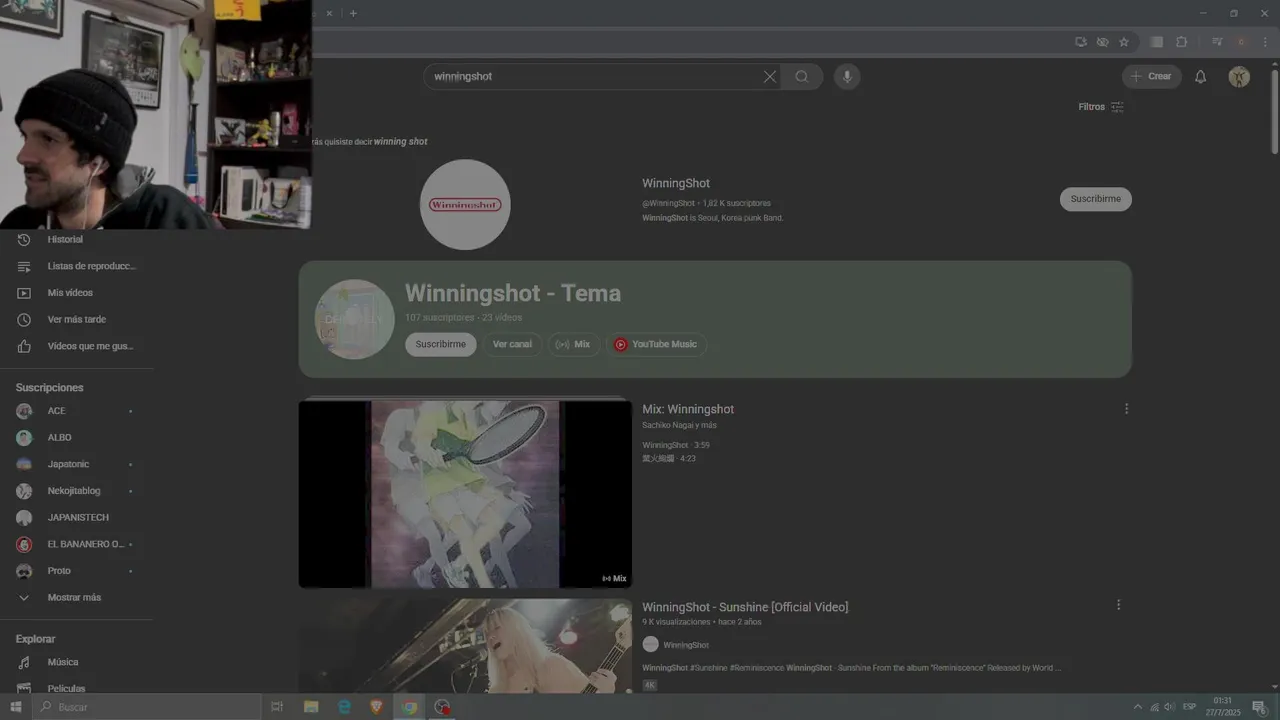Viewport: 1280px width, 720px height.
Task: Play the Mix: Winningshot thumbnail
Action: [x=465, y=494]
